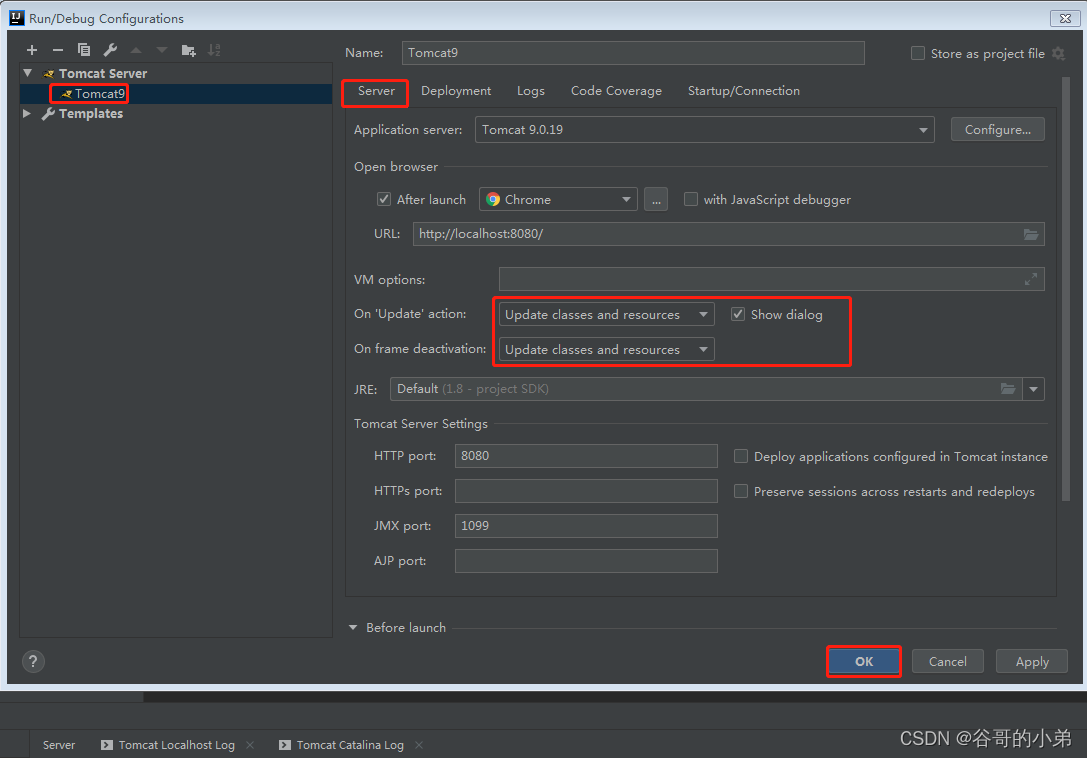Click the URL input field
This screenshot has width=1087, height=758.
729,234
